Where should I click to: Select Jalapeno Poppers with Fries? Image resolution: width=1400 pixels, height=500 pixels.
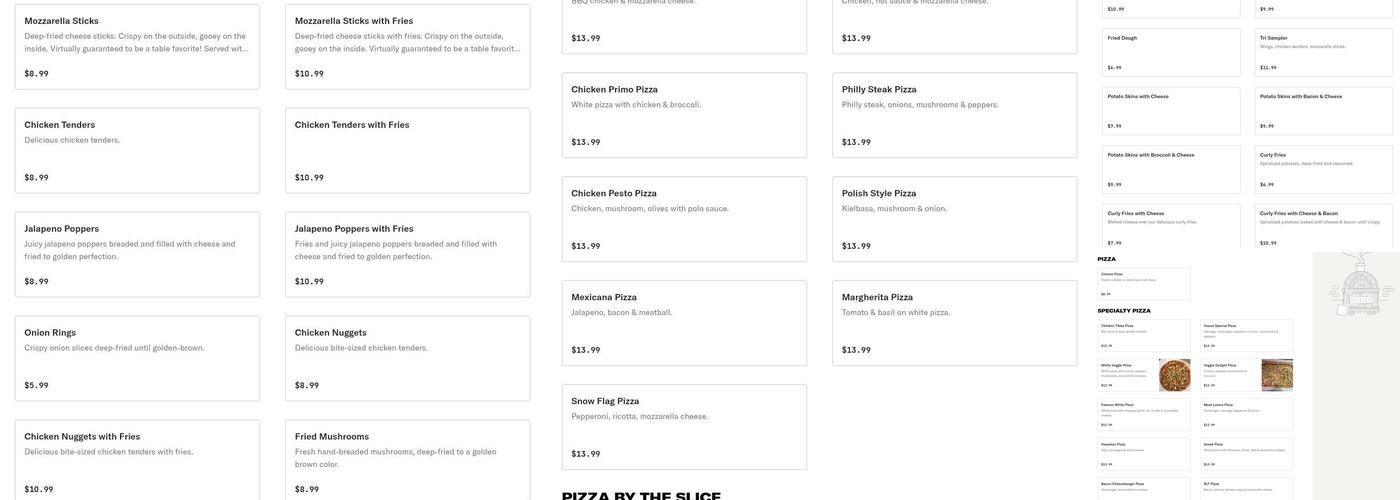point(408,255)
